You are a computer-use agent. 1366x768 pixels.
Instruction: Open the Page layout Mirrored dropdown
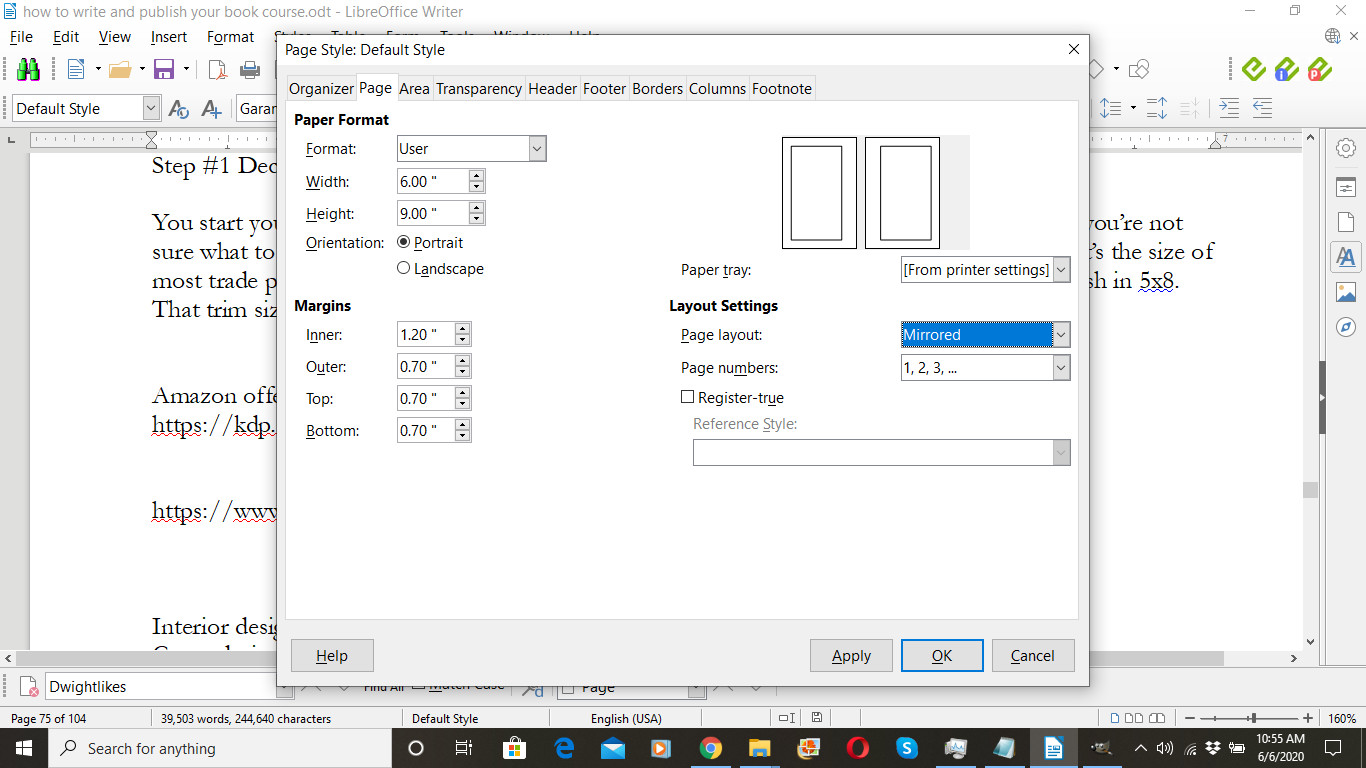(x=1061, y=335)
